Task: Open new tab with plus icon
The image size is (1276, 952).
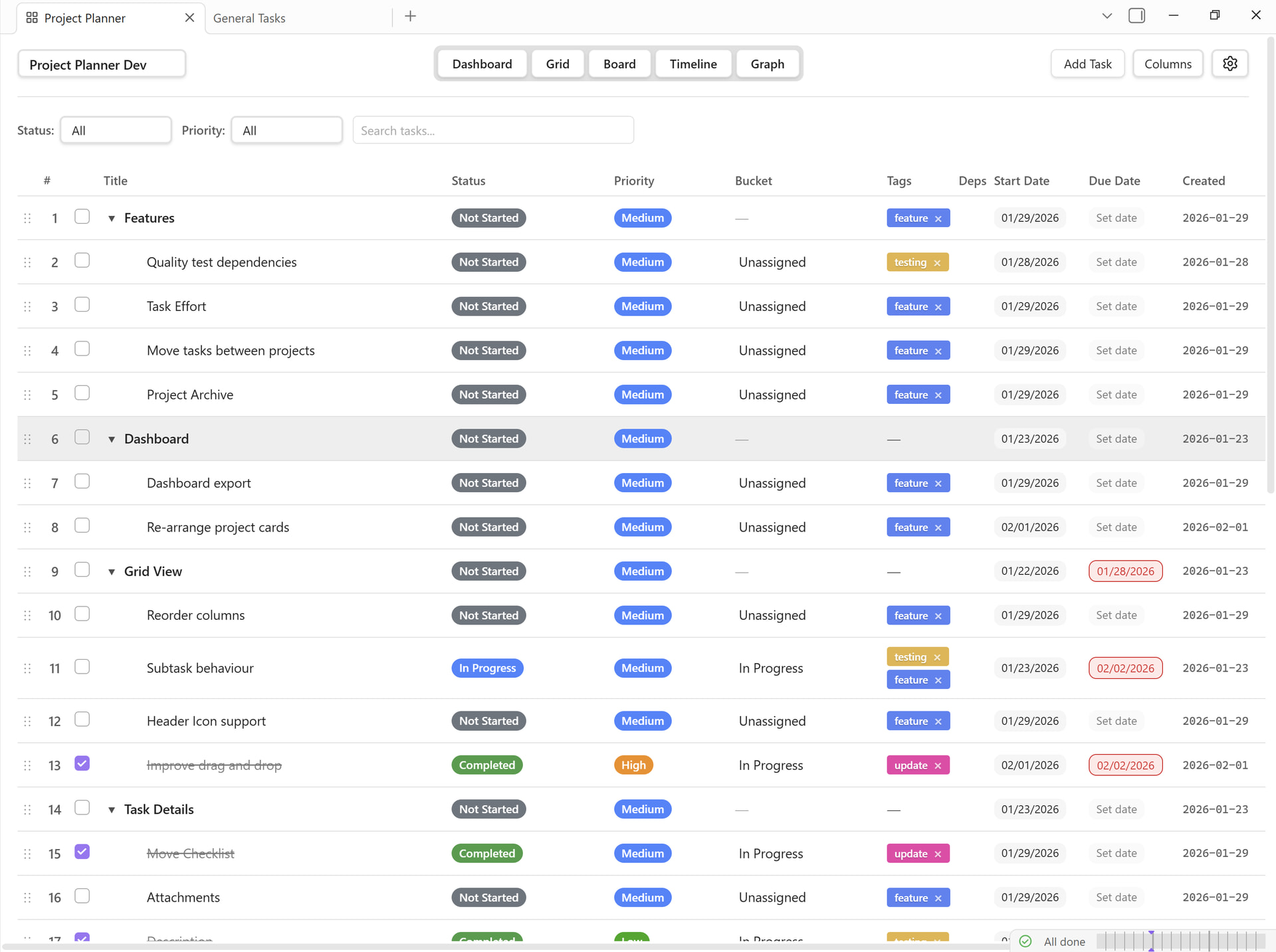Action: point(410,17)
